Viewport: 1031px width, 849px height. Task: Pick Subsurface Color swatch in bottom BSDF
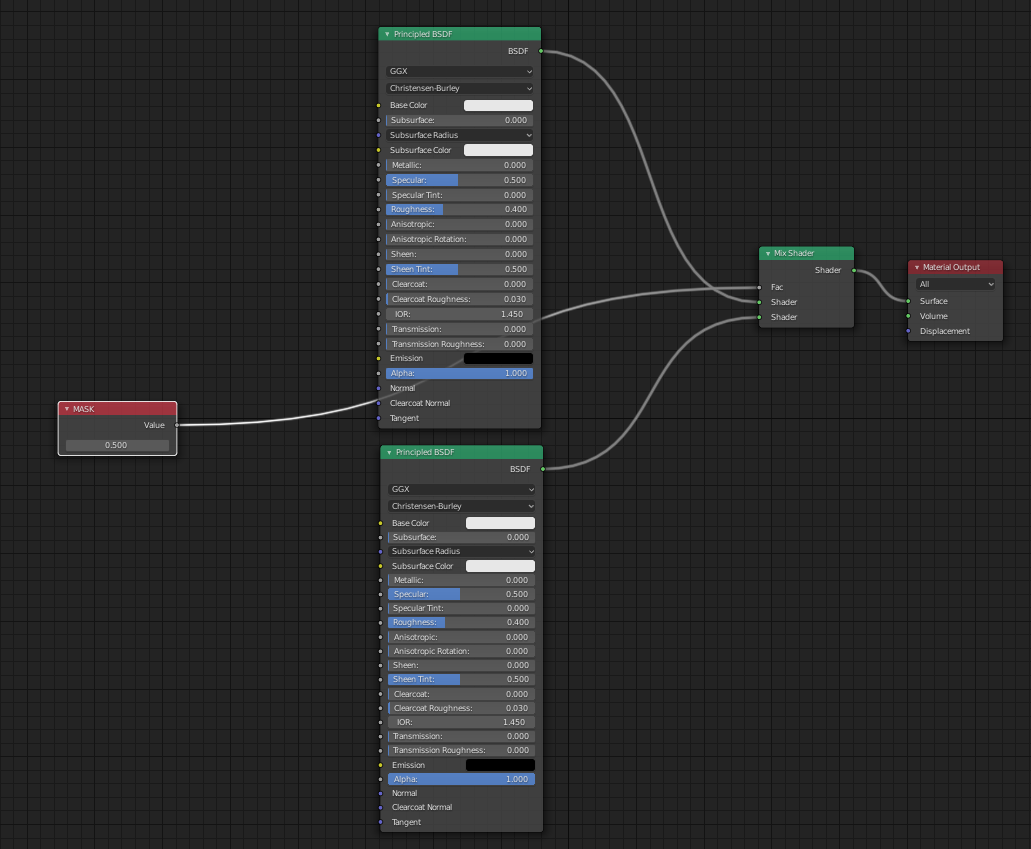500,566
